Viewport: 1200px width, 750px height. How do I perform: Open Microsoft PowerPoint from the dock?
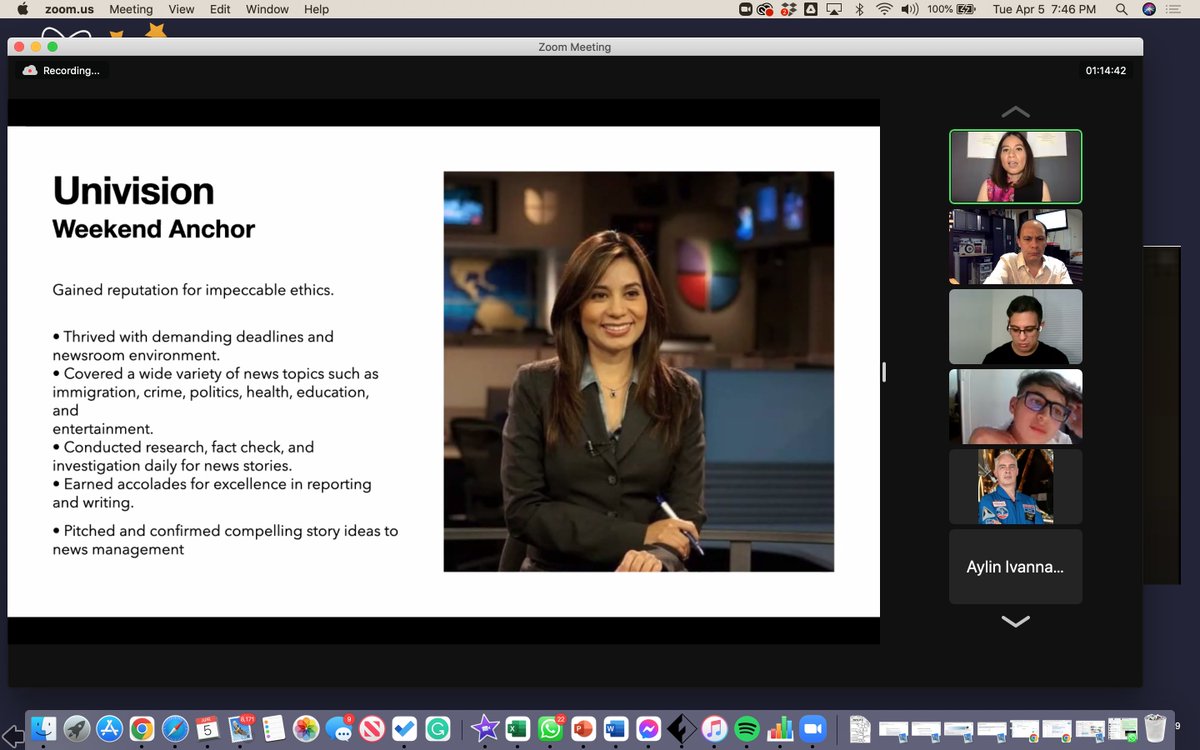tap(583, 729)
